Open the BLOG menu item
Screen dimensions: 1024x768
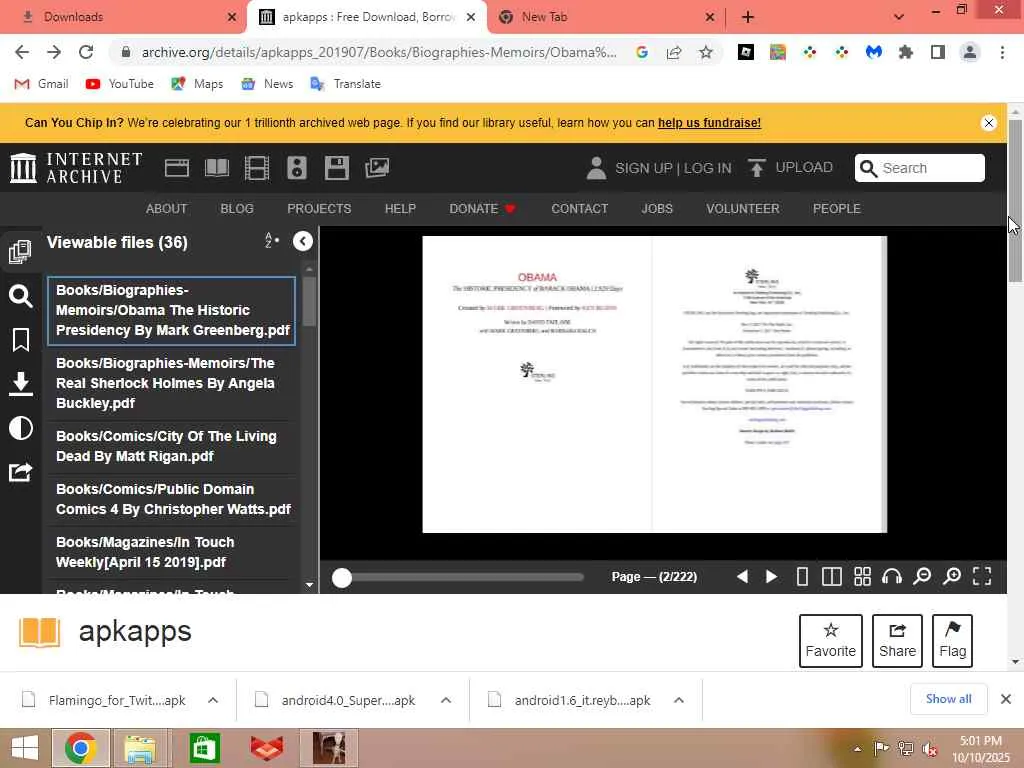coord(237,209)
